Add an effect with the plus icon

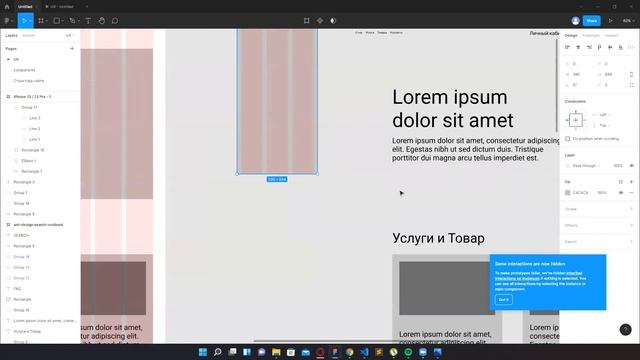[x=631, y=225]
